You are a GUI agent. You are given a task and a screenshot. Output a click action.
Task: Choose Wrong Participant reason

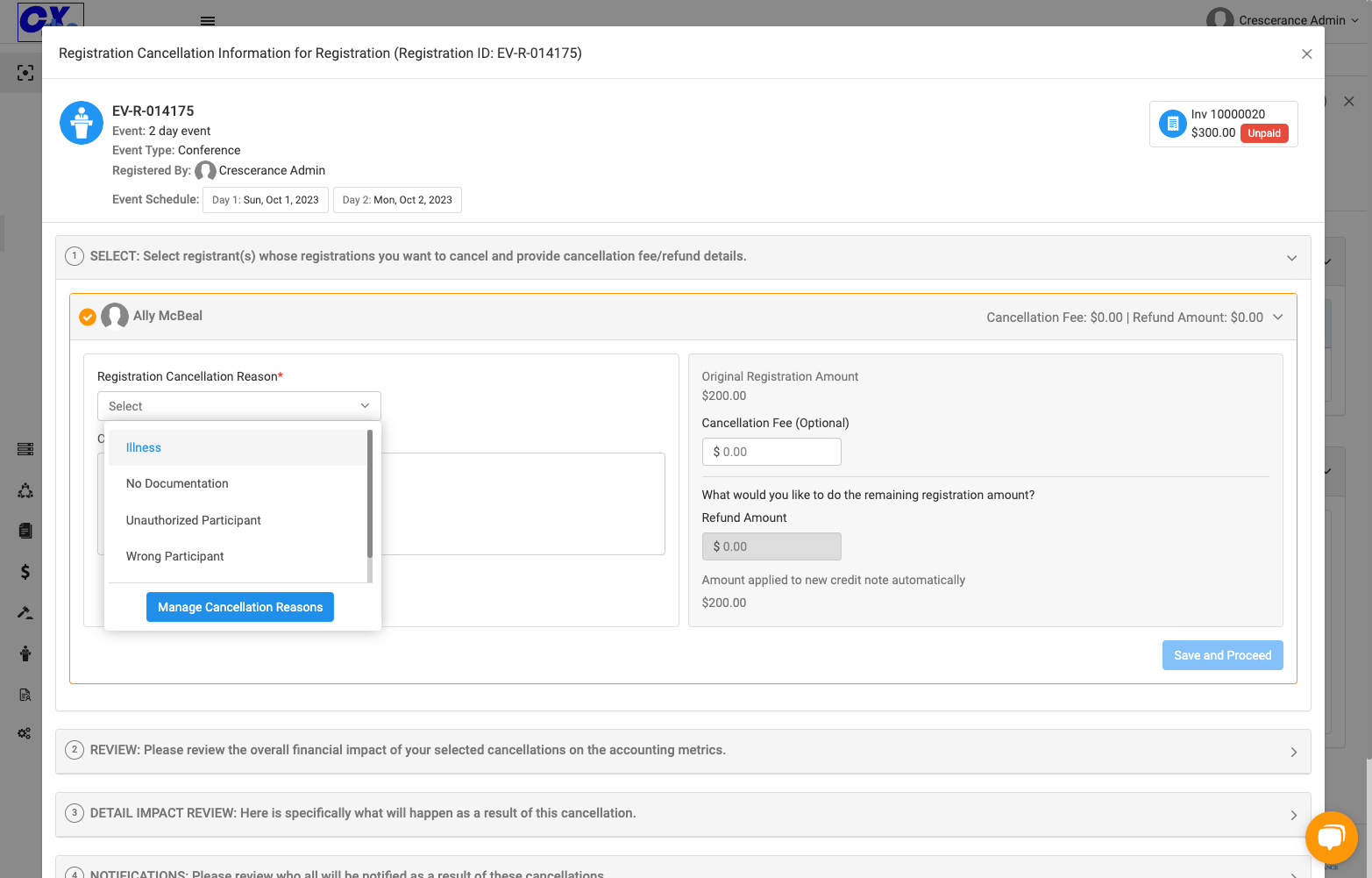click(238, 556)
